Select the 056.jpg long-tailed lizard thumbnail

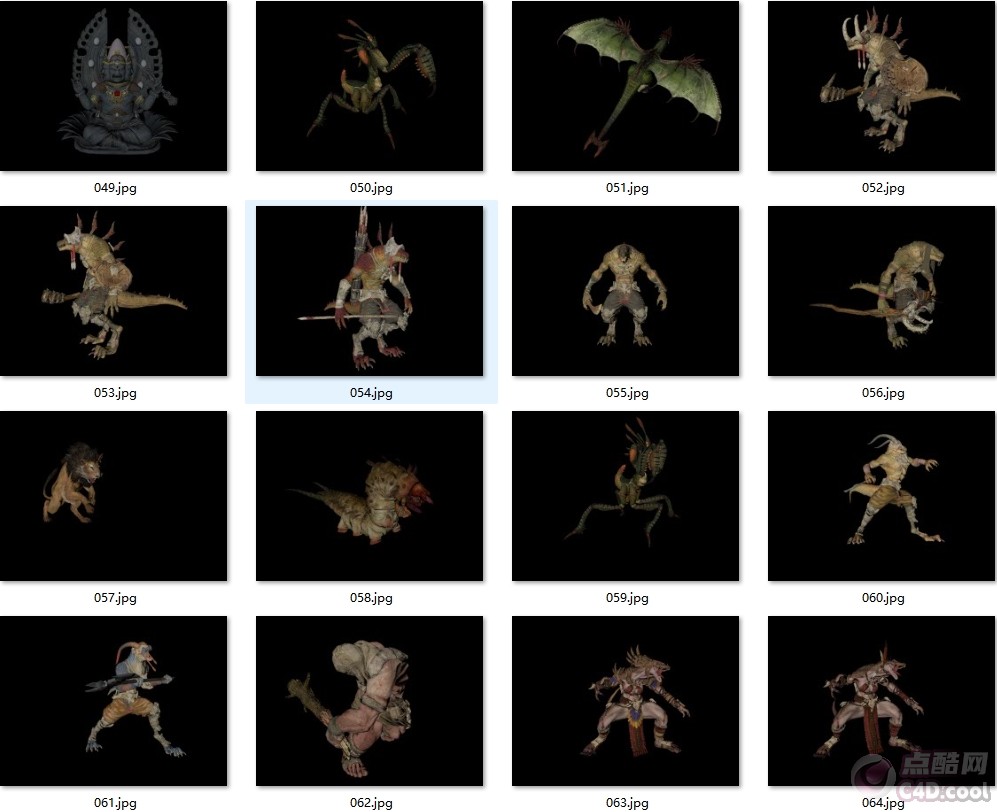click(x=881, y=291)
